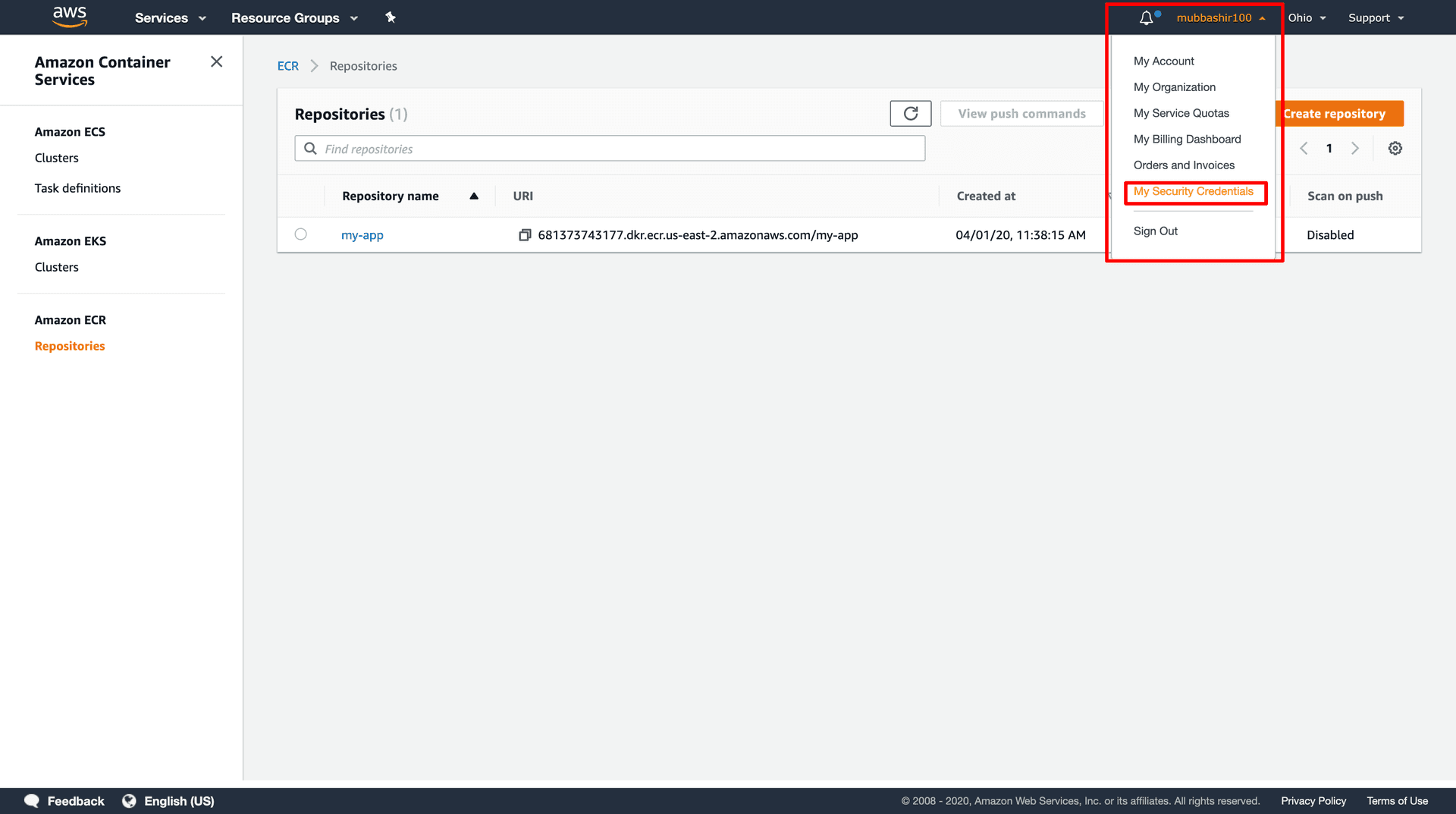The height and width of the screenshot is (814, 1456).
Task: Click the Repositories breadcrumb text
Action: [363, 66]
